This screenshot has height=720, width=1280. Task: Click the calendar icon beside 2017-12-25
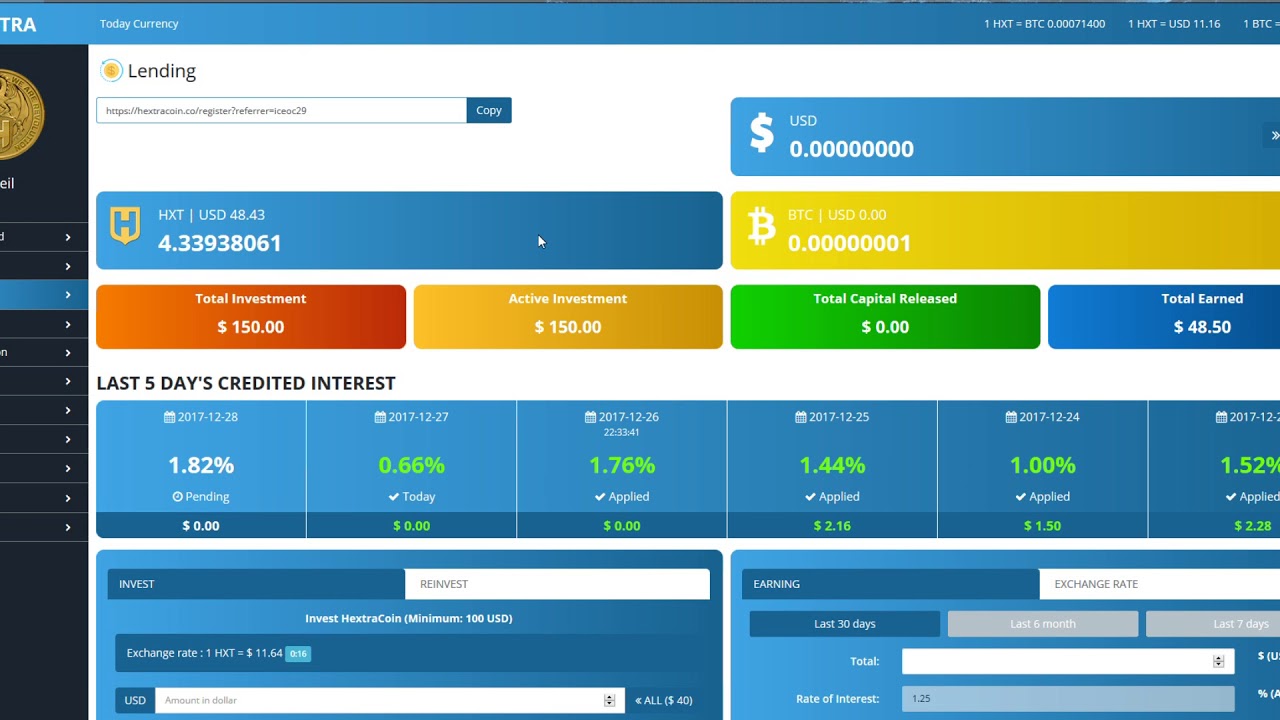(801, 417)
